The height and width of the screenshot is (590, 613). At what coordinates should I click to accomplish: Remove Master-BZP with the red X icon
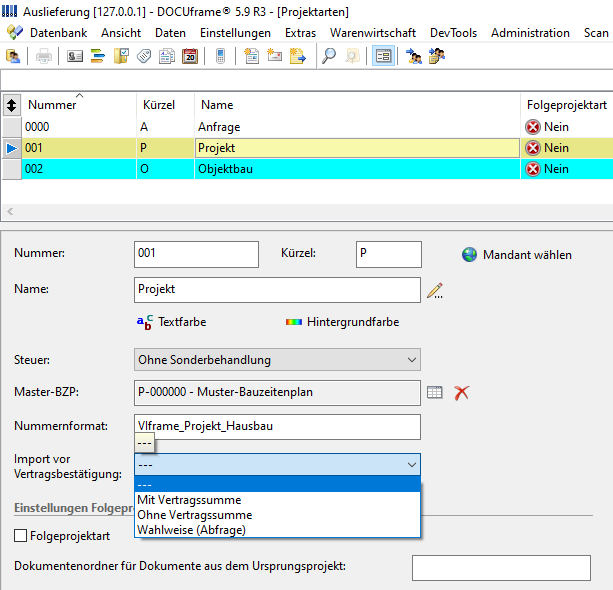tap(462, 393)
